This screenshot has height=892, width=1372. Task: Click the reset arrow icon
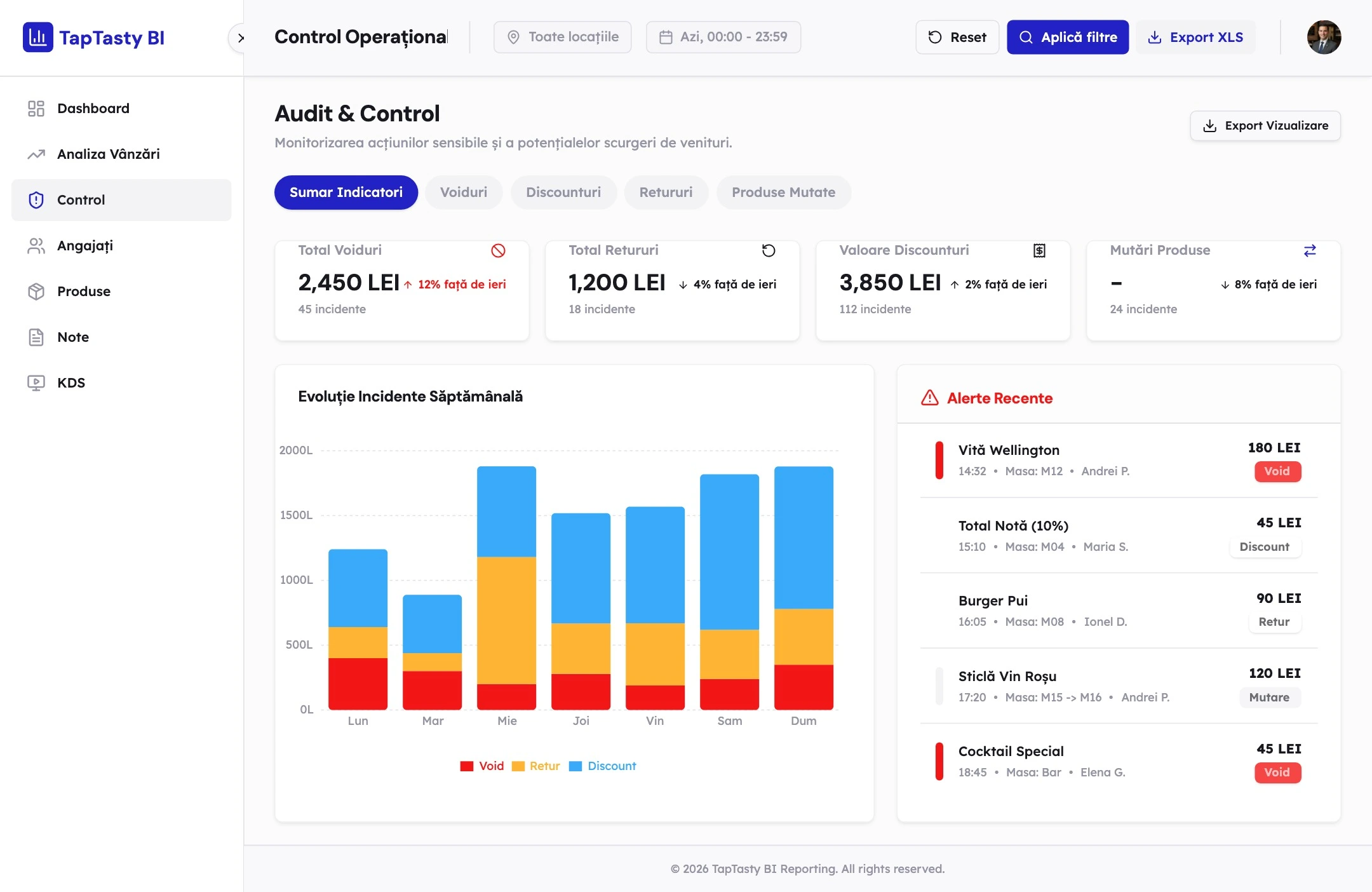pyautogui.click(x=935, y=37)
